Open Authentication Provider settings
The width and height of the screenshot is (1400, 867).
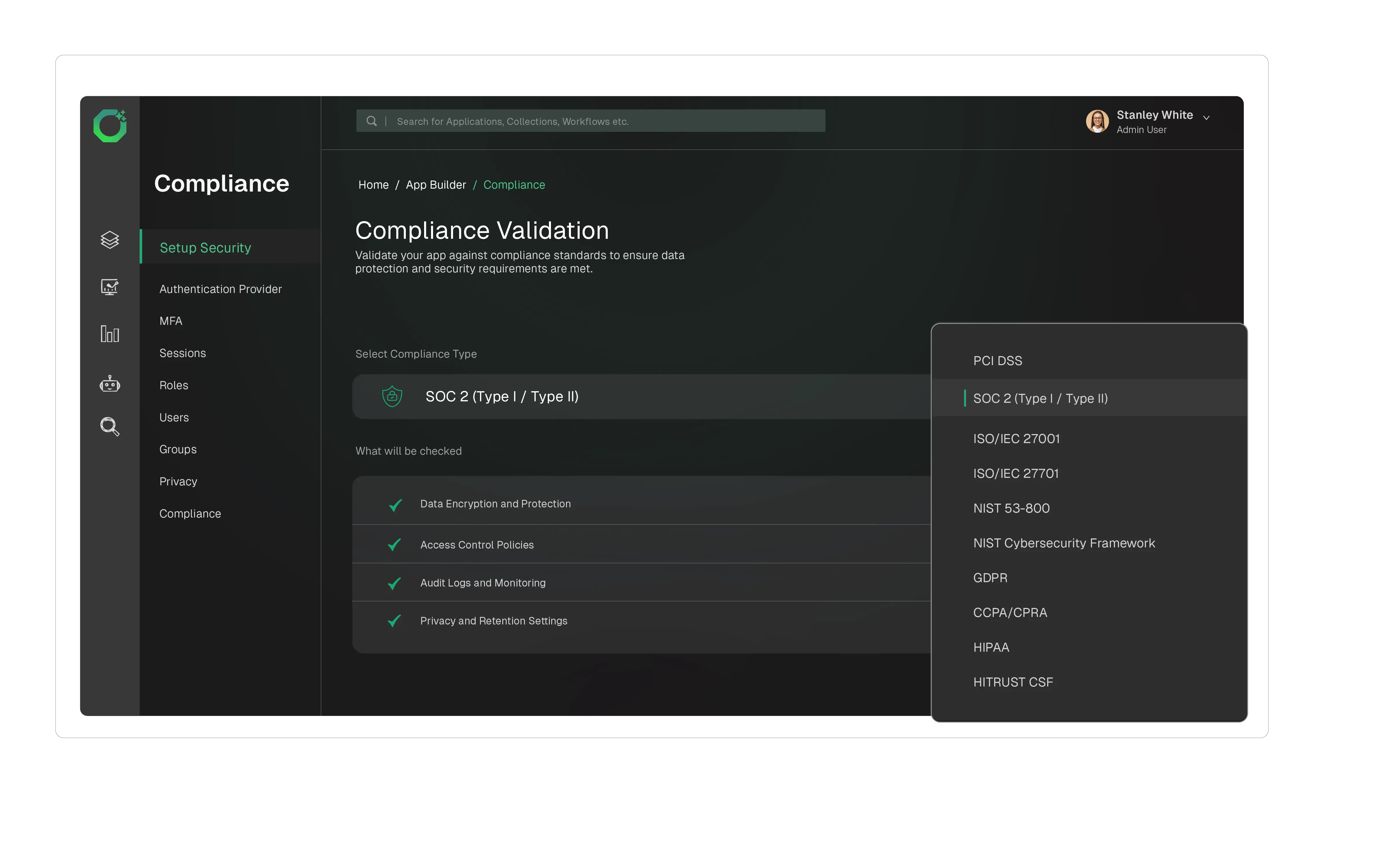tap(220, 289)
